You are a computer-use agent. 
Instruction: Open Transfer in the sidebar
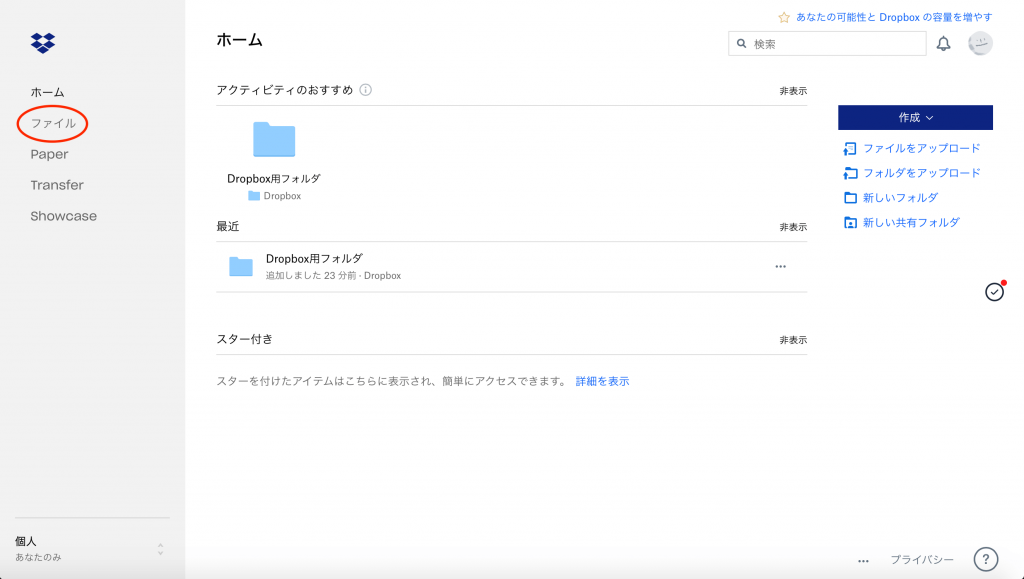(57, 185)
